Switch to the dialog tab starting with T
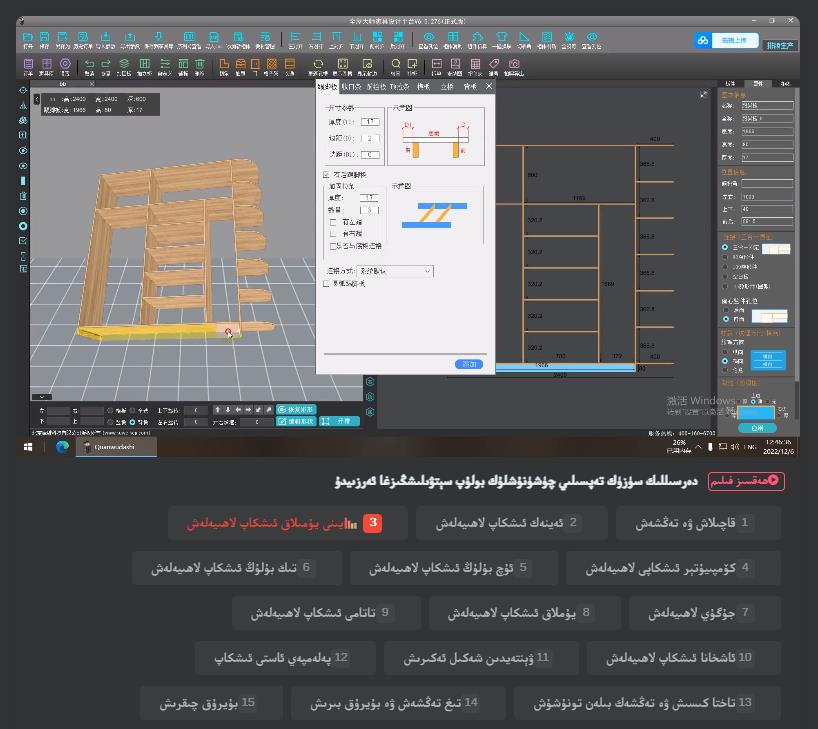The image size is (818, 729). click(x=399, y=87)
